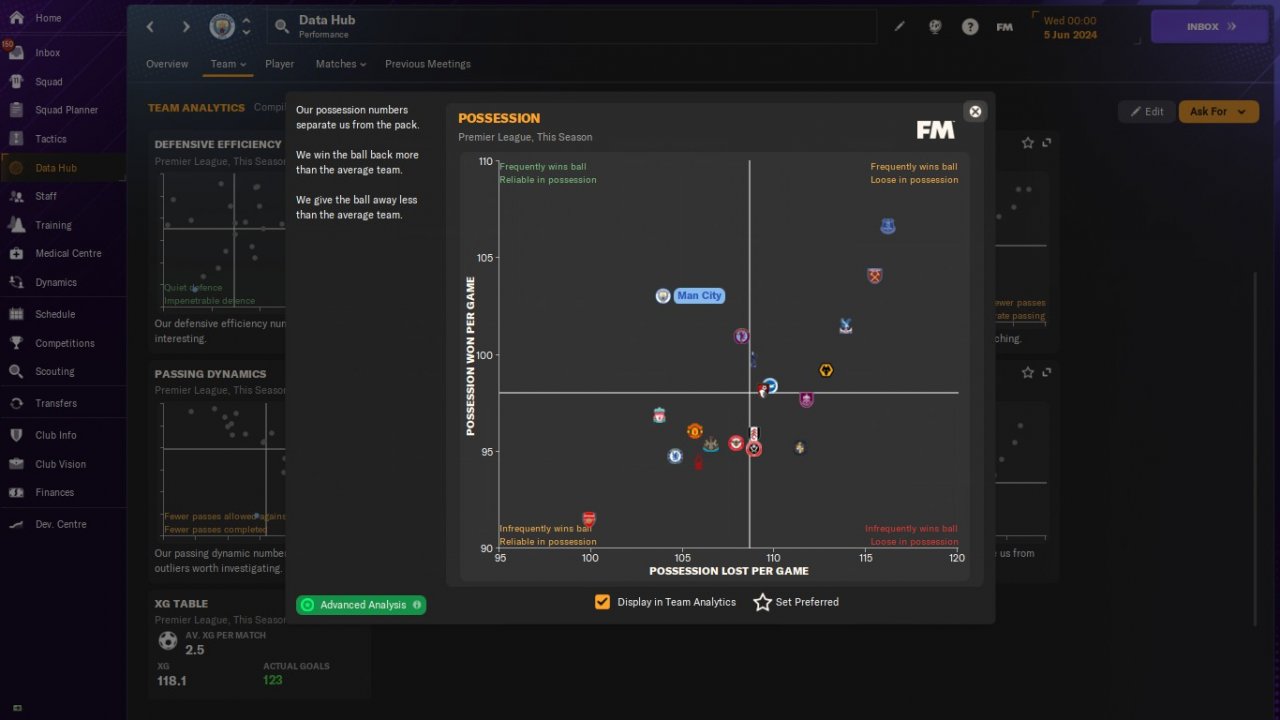Open Competitions from the sidebar

pos(65,343)
